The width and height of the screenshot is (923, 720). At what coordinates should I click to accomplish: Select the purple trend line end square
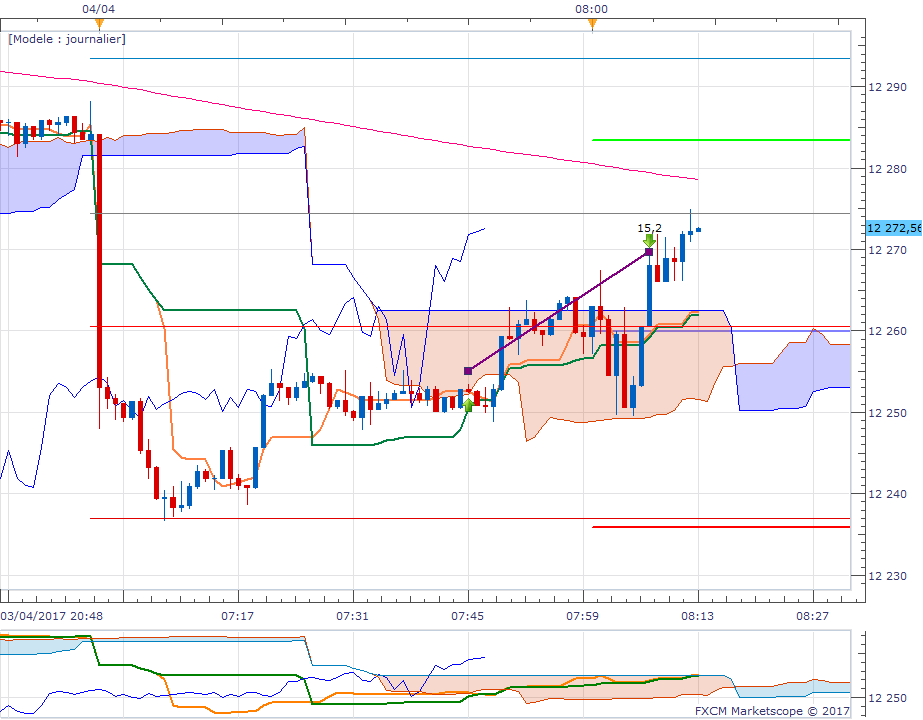point(649,252)
